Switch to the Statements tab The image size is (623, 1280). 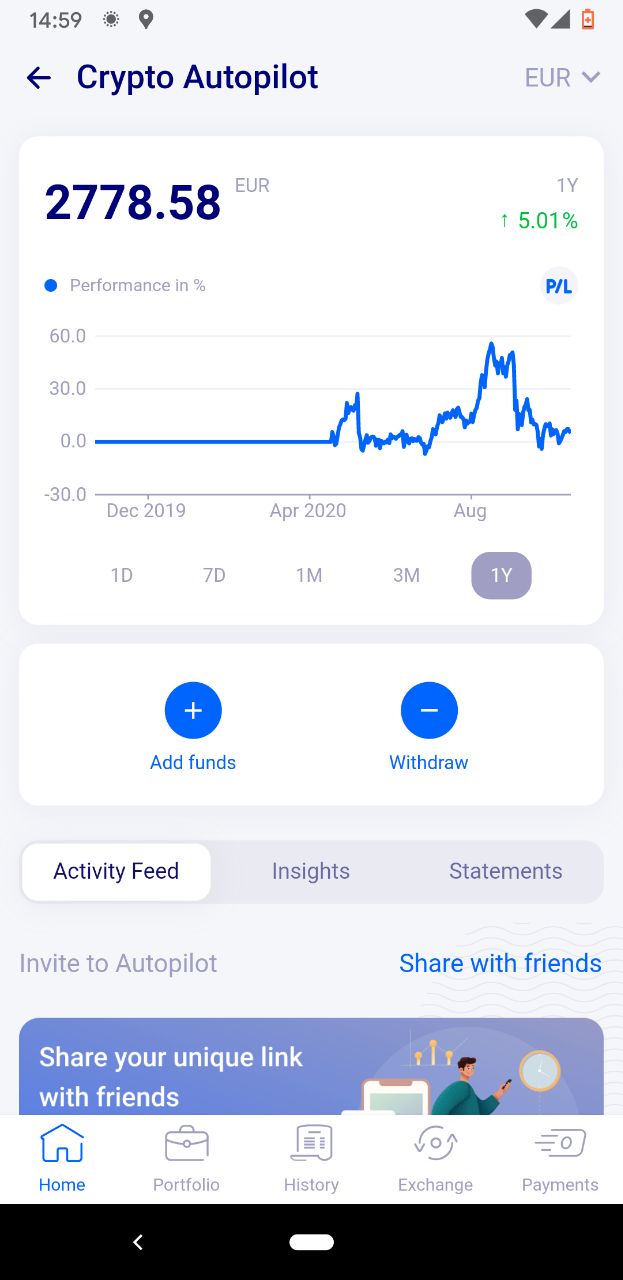[506, 871]
